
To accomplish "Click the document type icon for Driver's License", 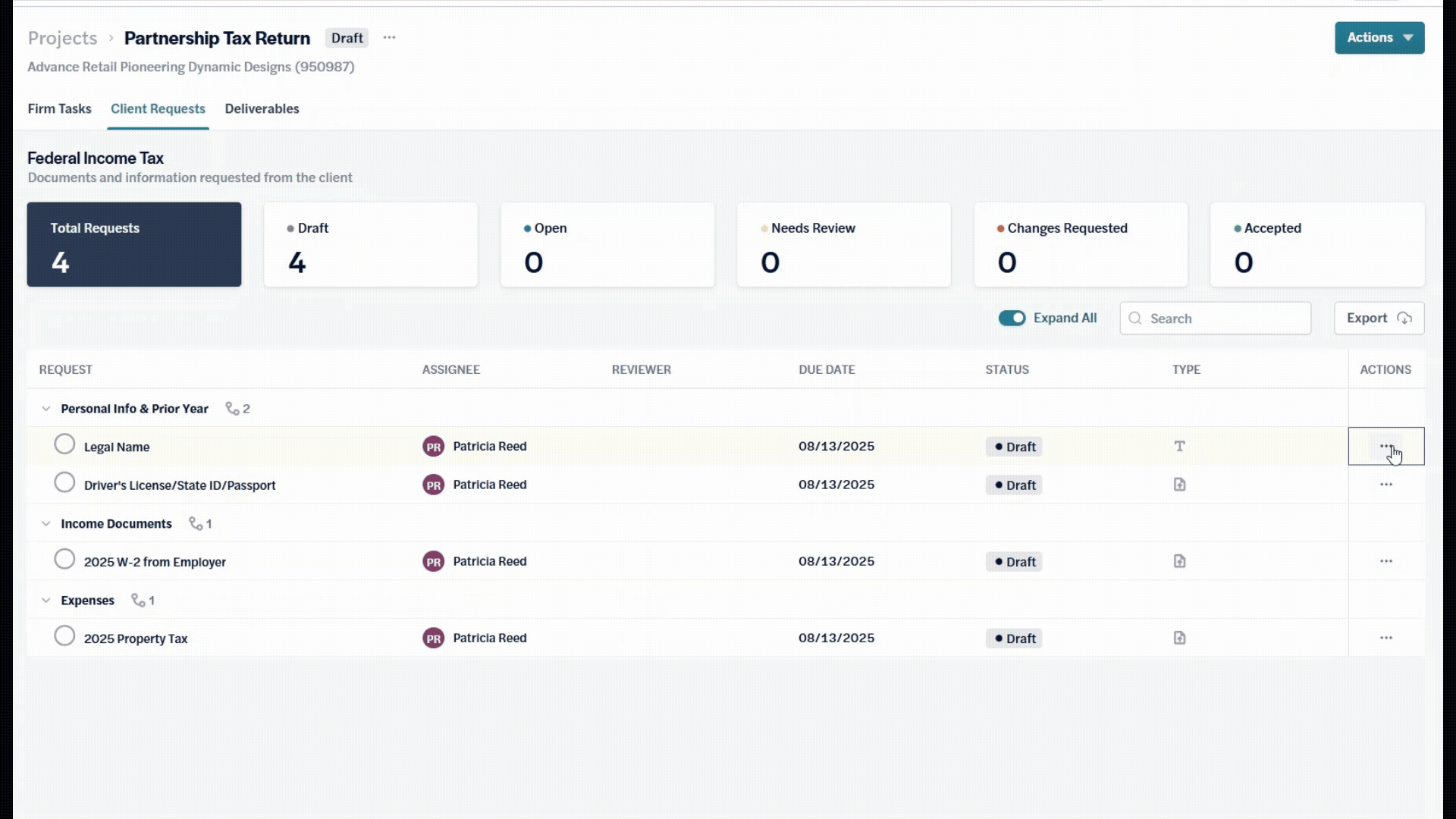I will (1179, 485).
